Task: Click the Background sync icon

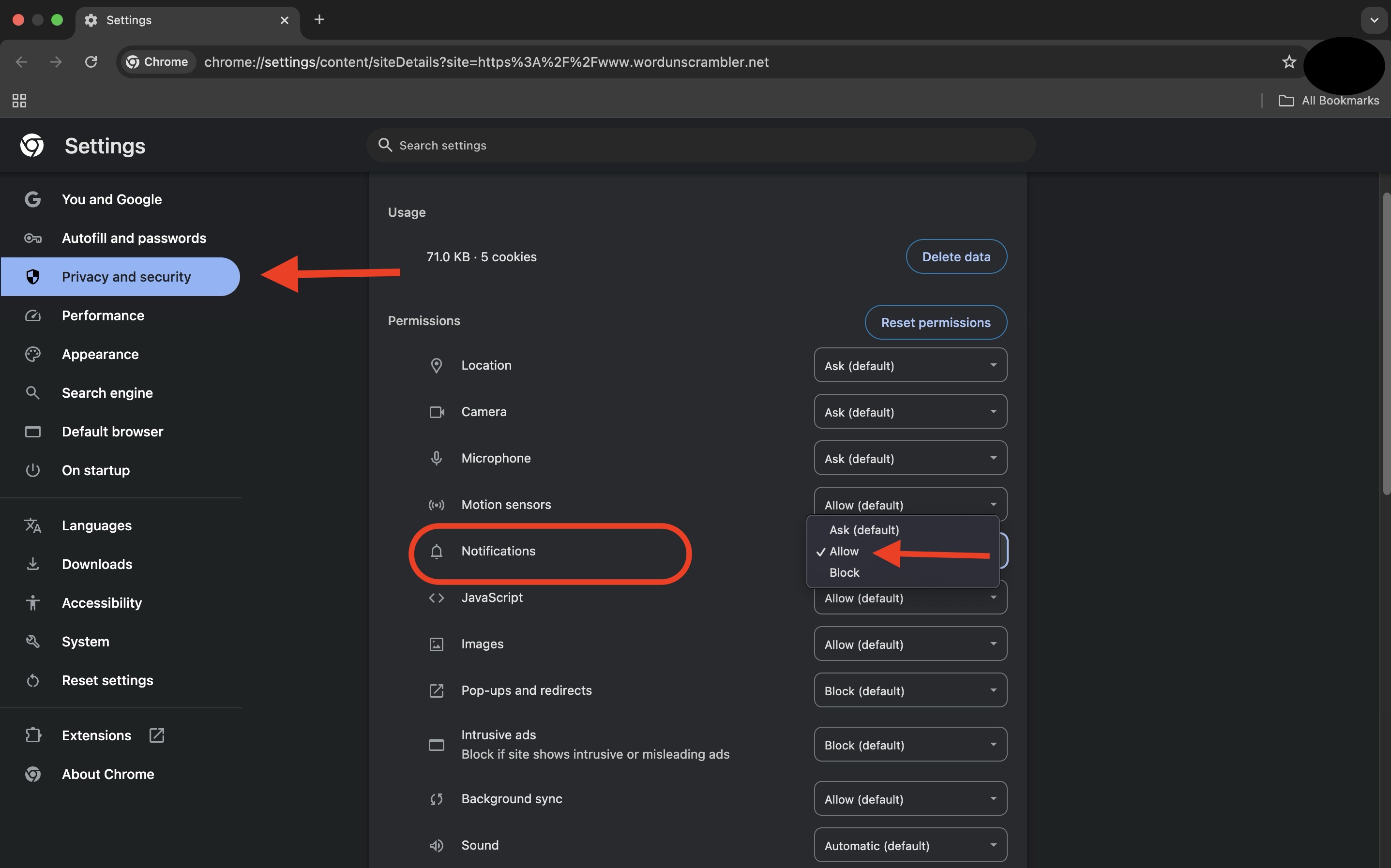Action: coord(436,798)
